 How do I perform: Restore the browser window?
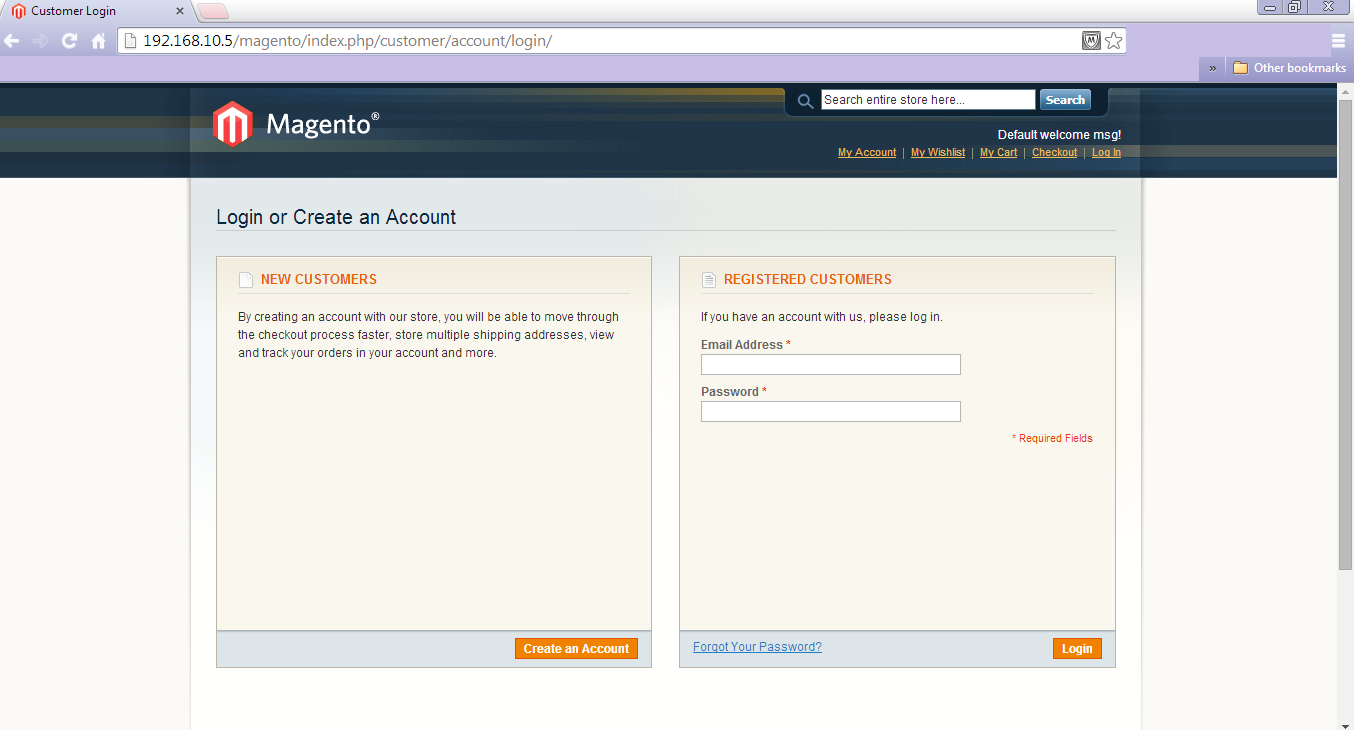(x=1294, y=7)
